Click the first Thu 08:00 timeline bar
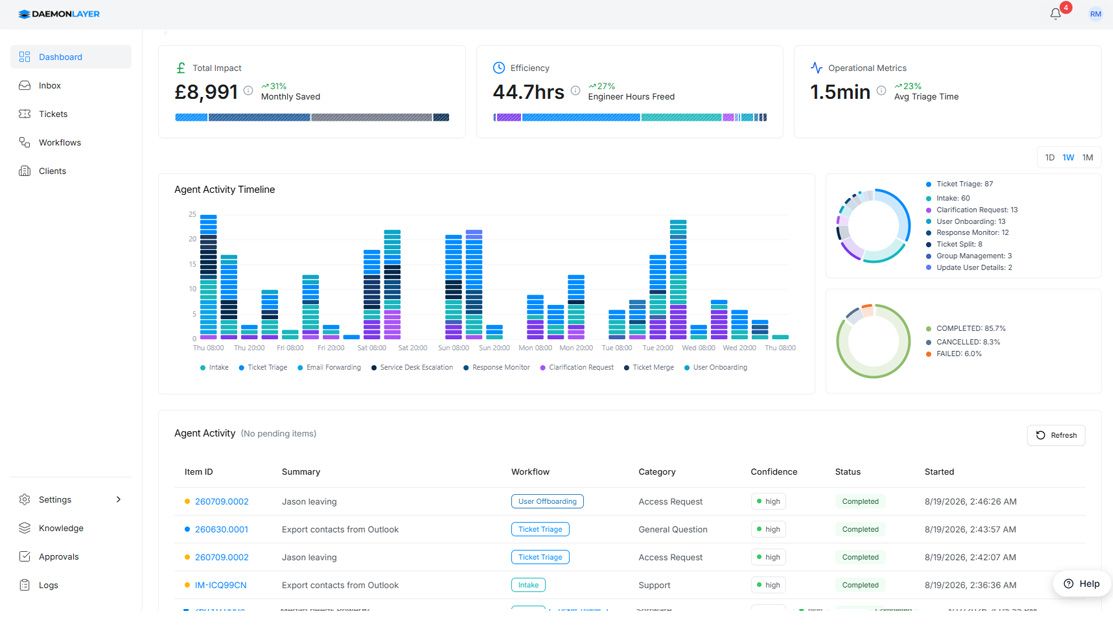Viewport: 1113px width, 635px height. pyautogui.click(x=208, y=277)
